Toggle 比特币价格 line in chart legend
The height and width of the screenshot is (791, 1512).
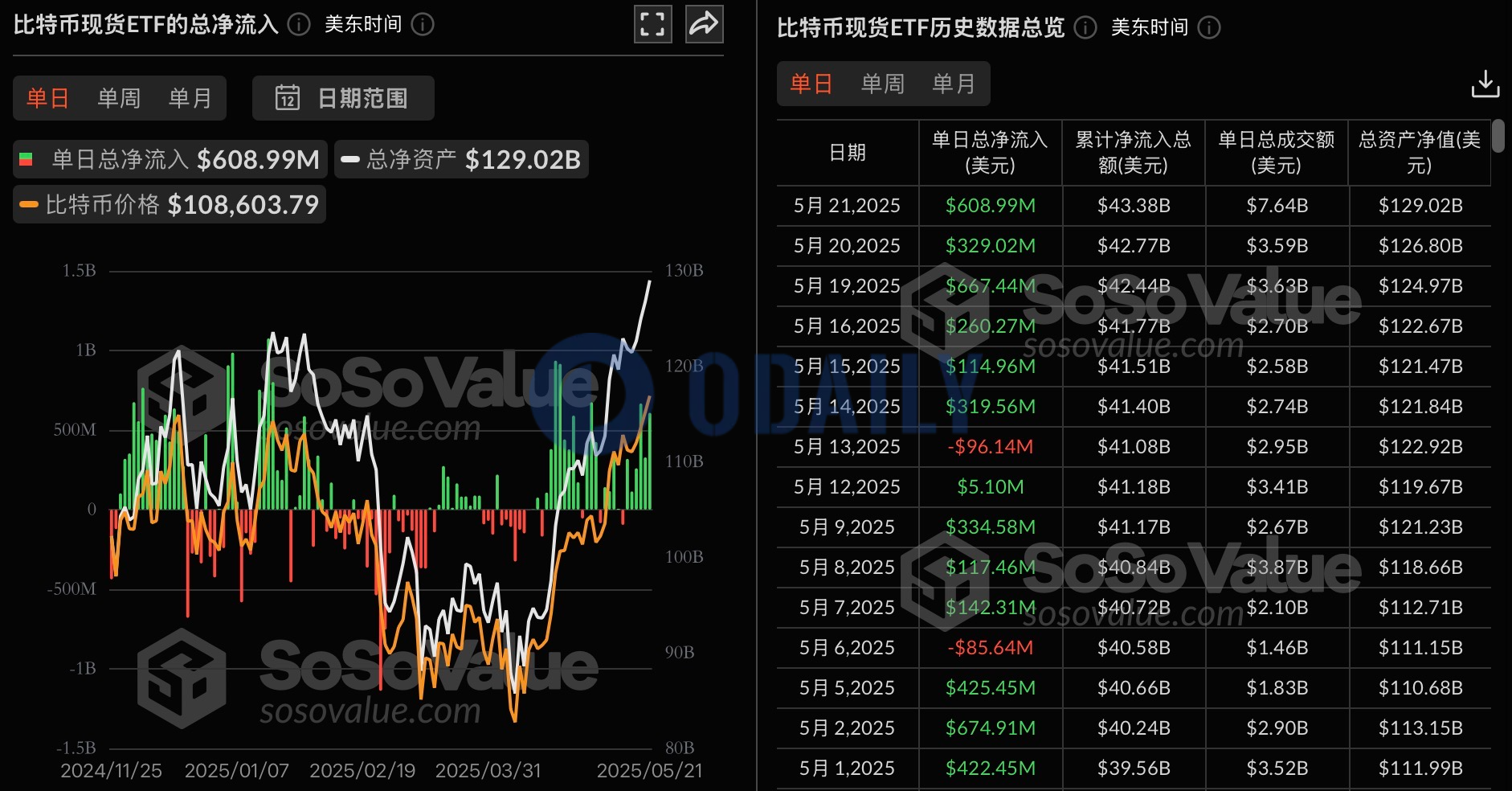(170, 204)
